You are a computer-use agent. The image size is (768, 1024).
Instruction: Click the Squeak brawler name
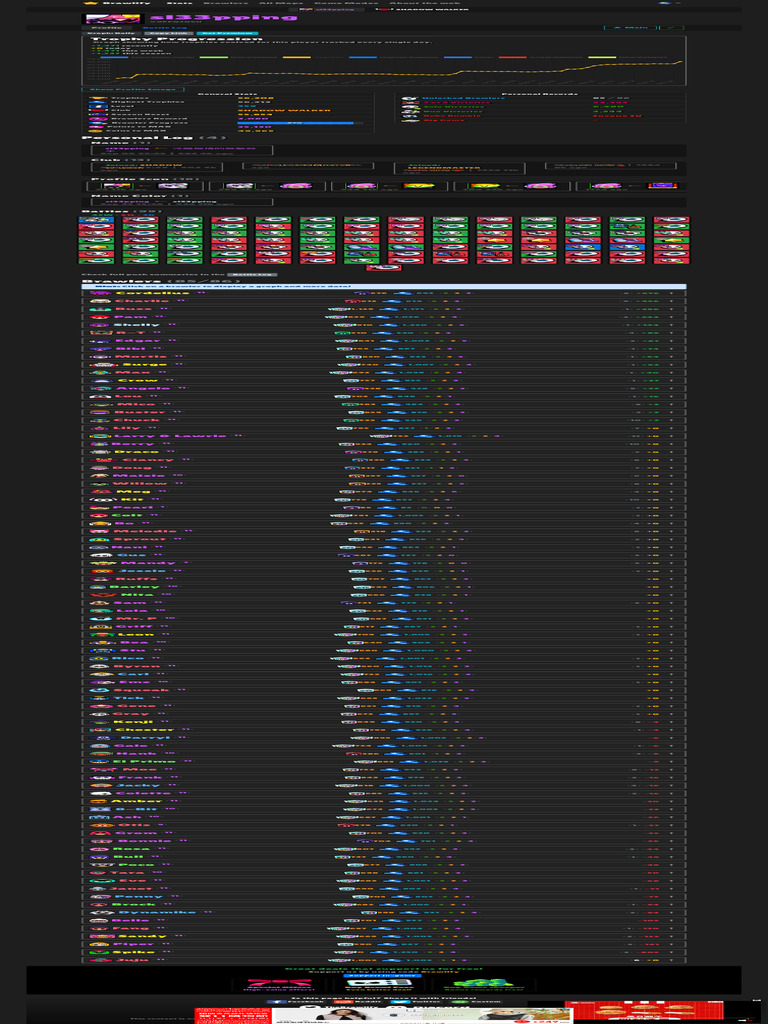click(x=142, y=690)
